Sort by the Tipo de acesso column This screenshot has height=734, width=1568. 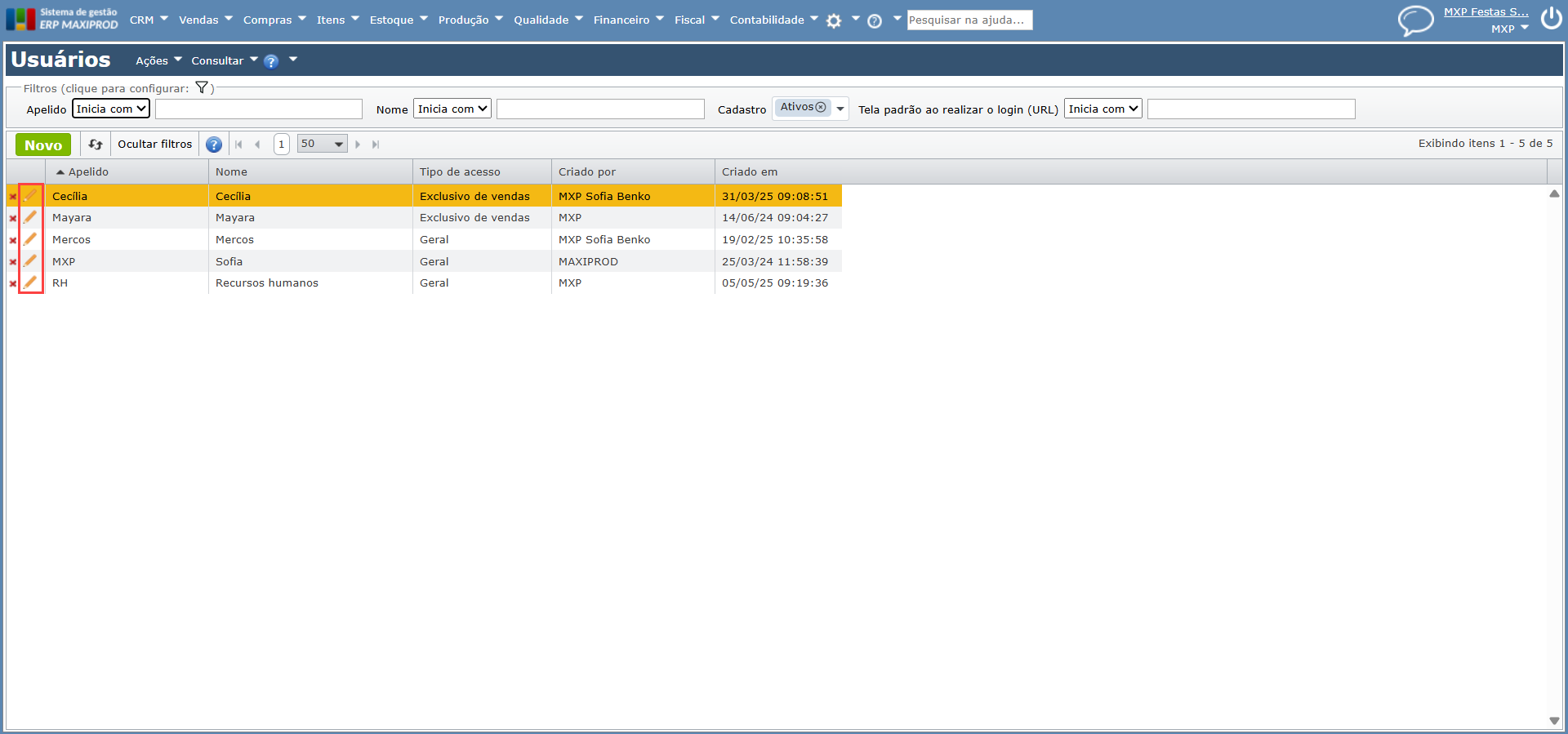(x=482, y=171)
